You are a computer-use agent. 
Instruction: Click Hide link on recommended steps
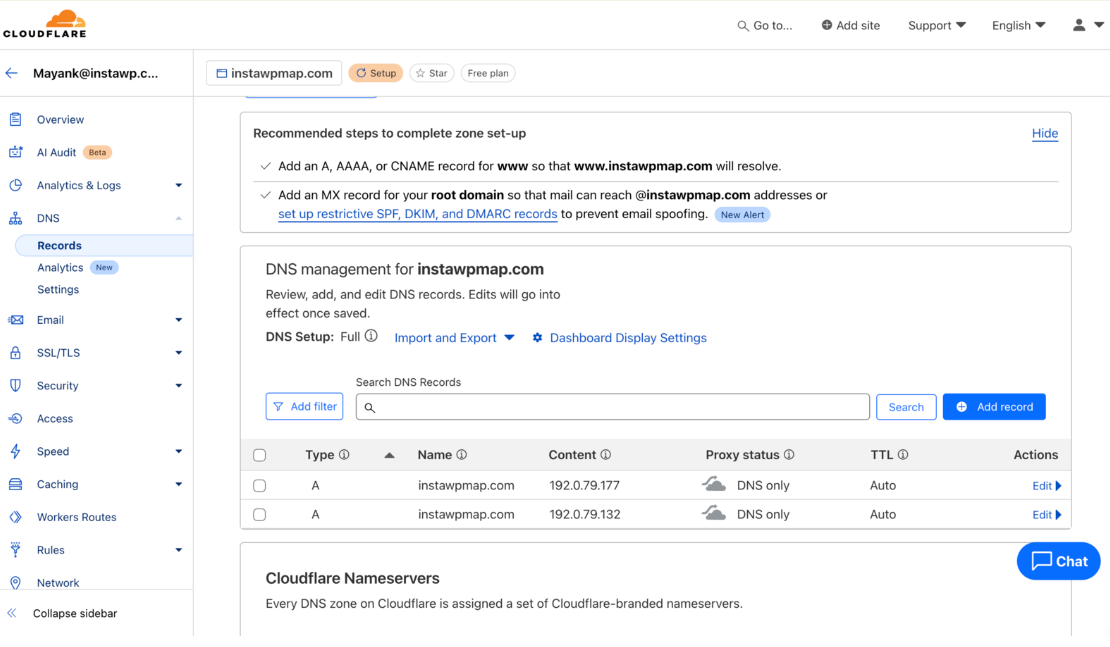click(1045, 133)
